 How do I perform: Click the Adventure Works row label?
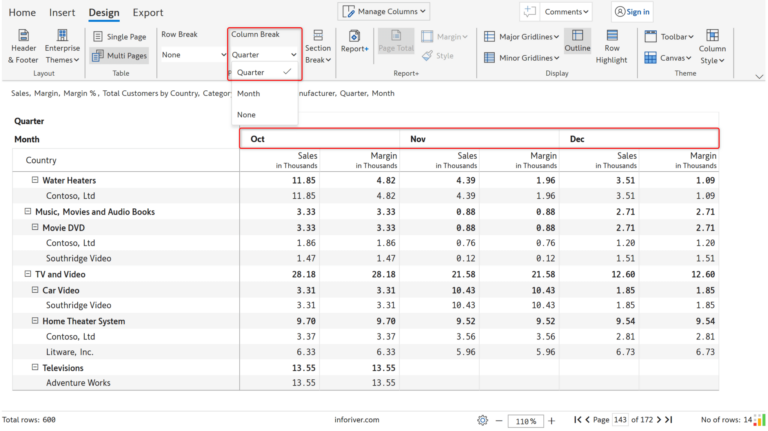(78, 383)
